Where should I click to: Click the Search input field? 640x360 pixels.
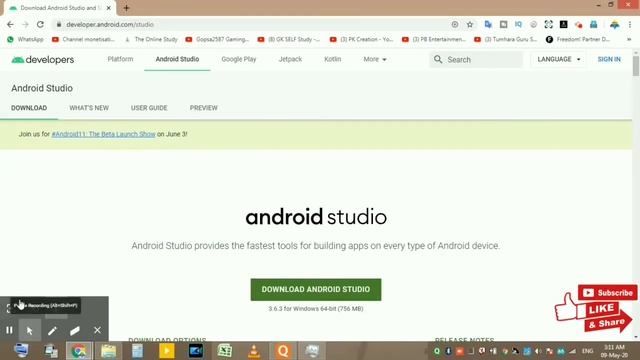click(x=476, y=60)
